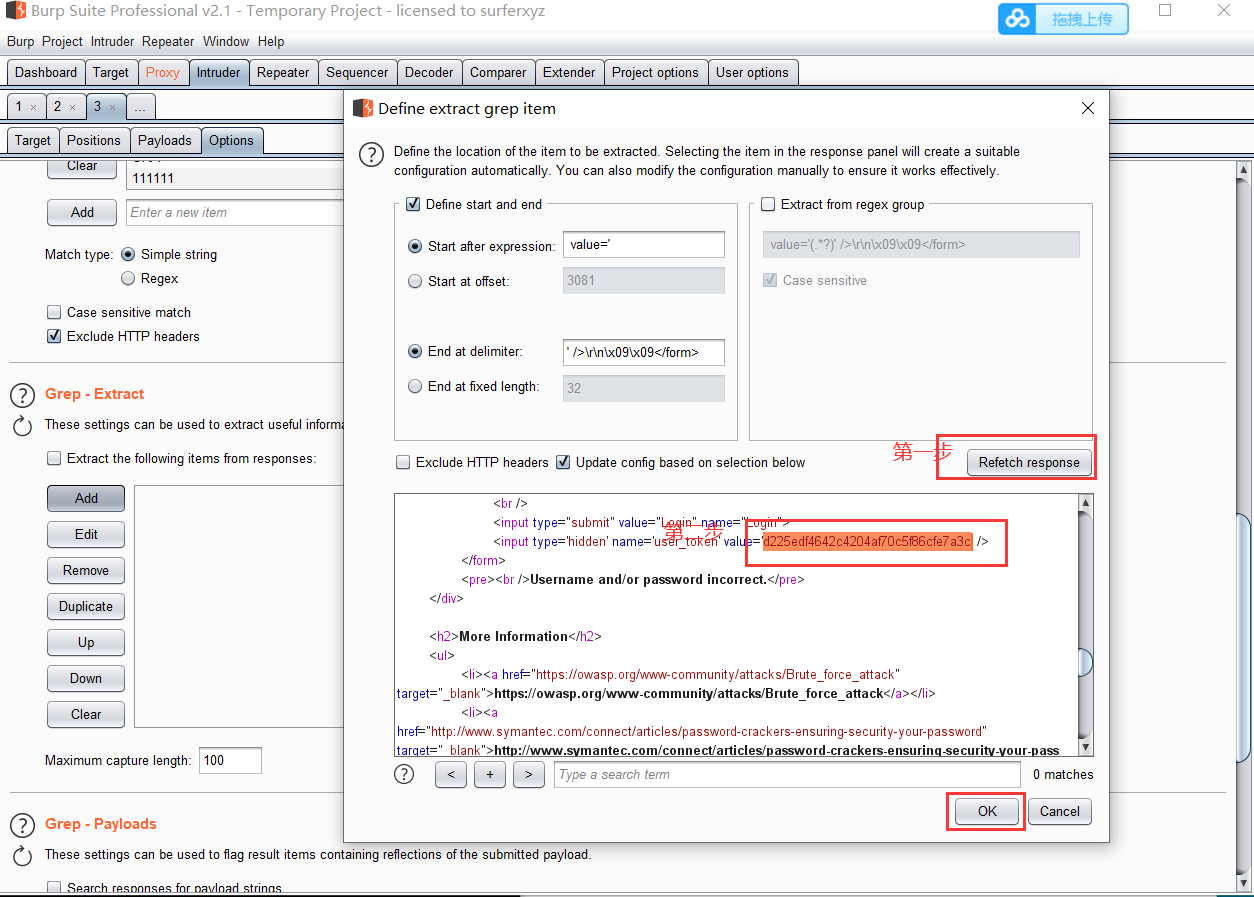
Task: Toggle Update config based on selection
Action: click(x=563, y=462)
